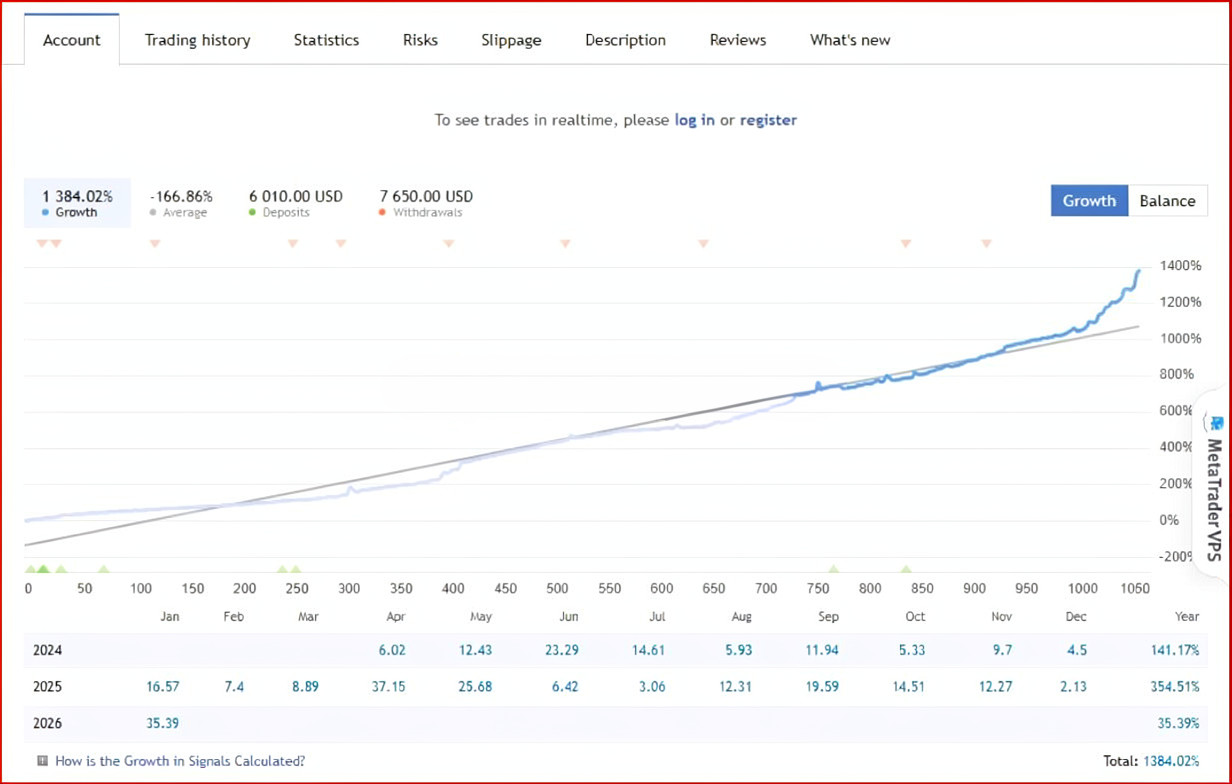Select the 1 384.02% Growth indicator
This screenshot has width=1232, height=784.
click(77, 203)
